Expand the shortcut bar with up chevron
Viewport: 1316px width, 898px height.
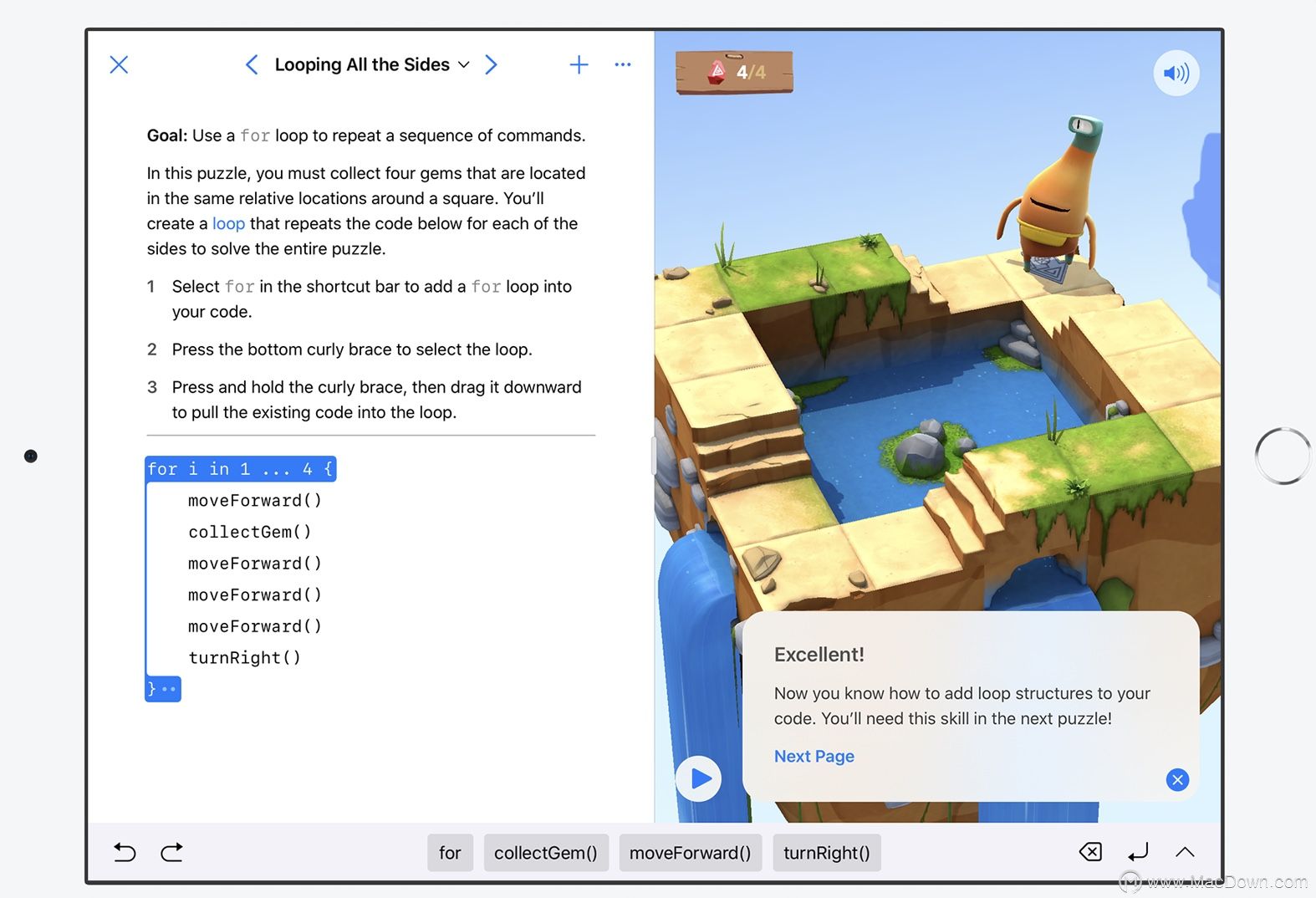[1185, 852]
